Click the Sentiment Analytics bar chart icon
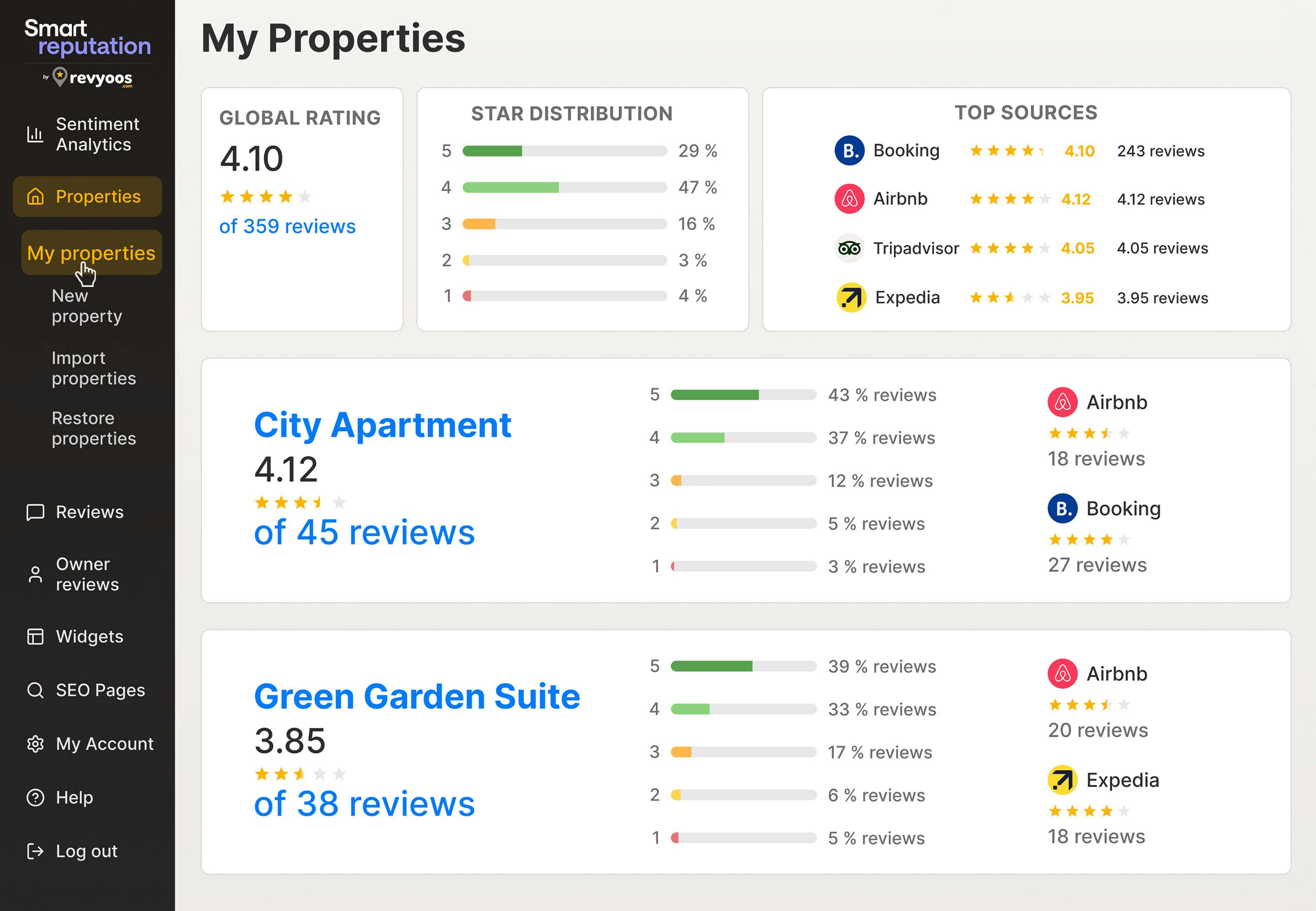 (x=35, y=135)
